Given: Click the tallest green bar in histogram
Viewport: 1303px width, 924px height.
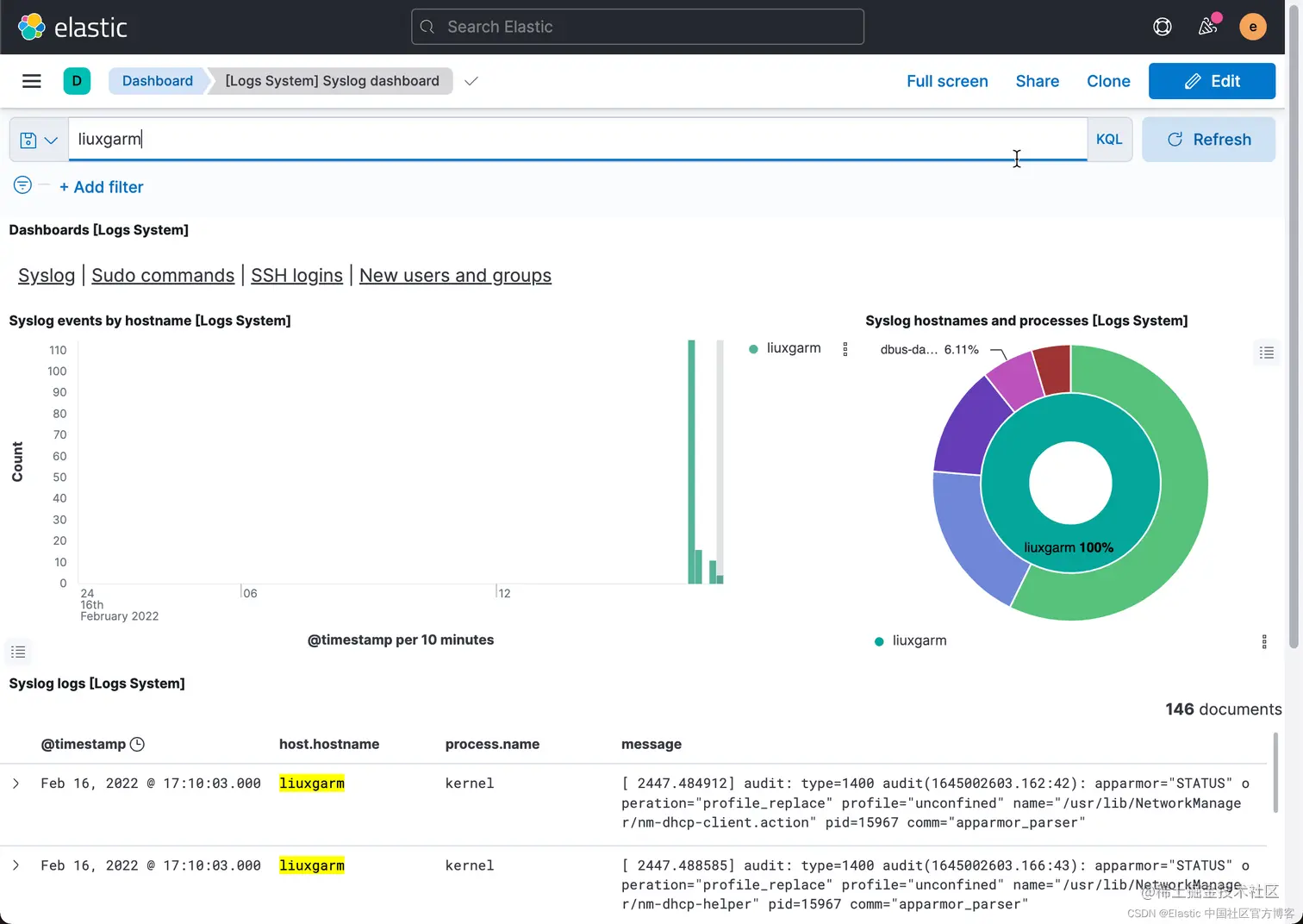Looking at the screenshot, I should coord(691,462).
